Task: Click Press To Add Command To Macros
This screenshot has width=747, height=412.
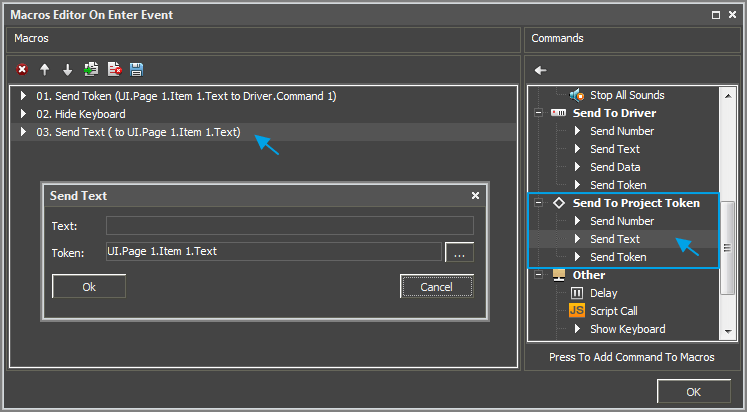Action: click(632, 357)
